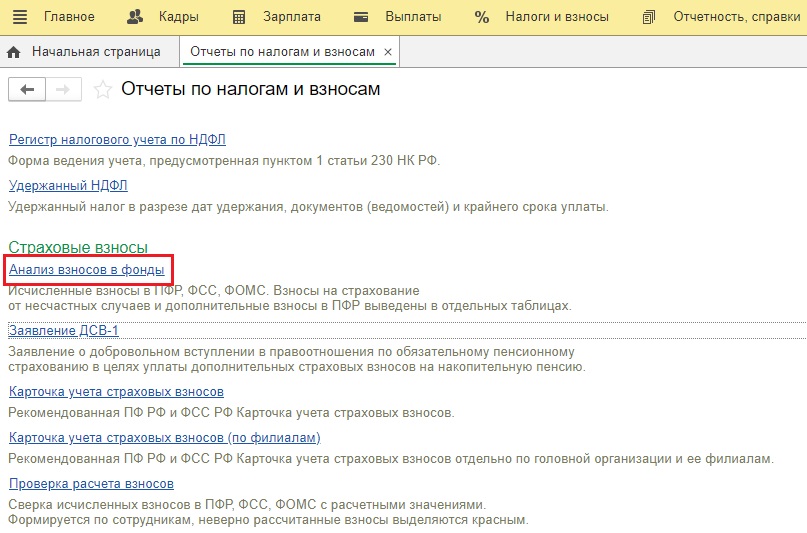Click the Зарплата calculator icon
The width and height of the screenshot is (807, 533).
(x=239, y=17)
